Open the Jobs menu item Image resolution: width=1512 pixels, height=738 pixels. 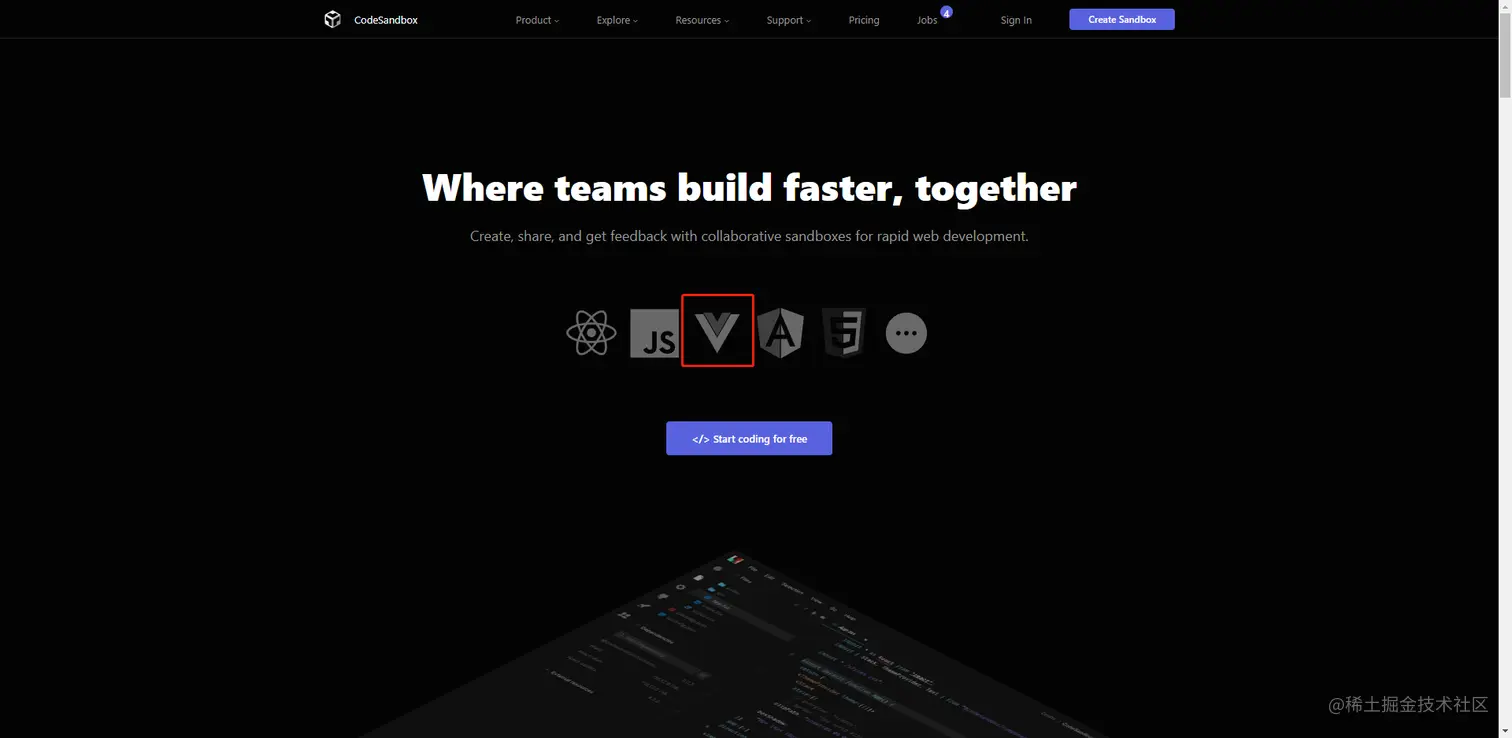(x=927, y=20)
